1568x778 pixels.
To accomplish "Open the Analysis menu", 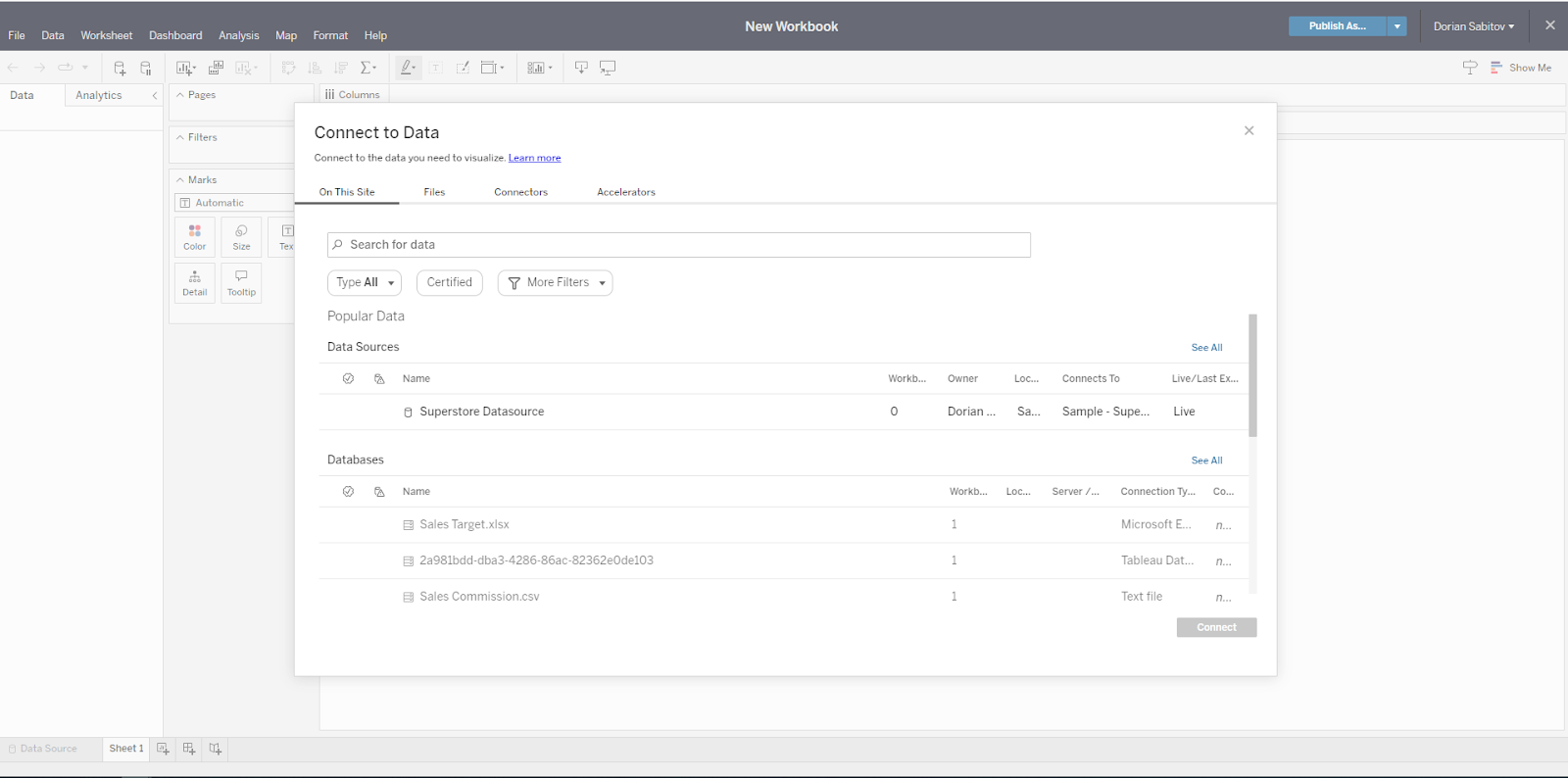I will pyautogui.click(x=239, y=35).
